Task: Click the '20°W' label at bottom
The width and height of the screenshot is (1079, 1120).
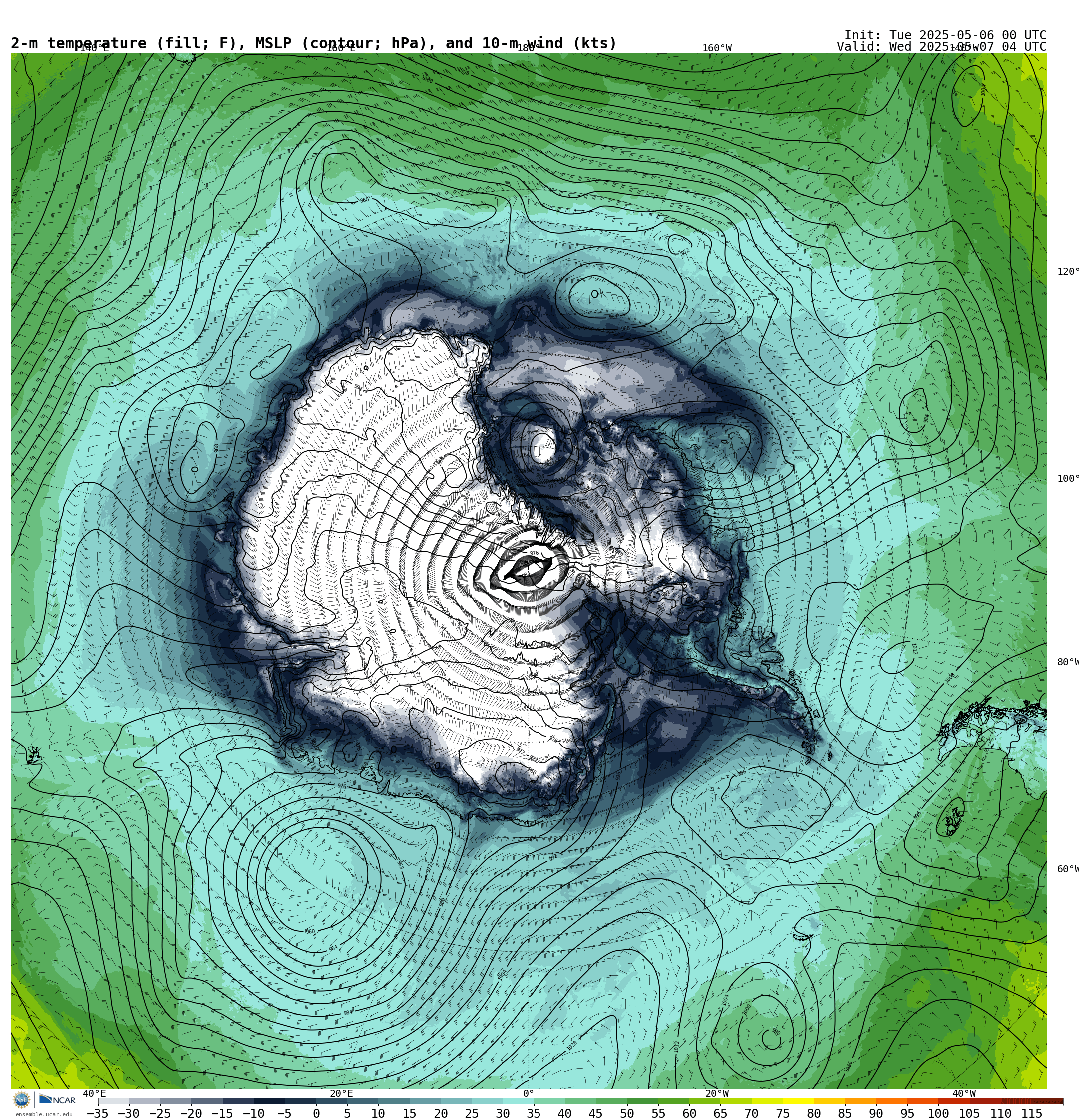Action: click(x=716, y=1093)
